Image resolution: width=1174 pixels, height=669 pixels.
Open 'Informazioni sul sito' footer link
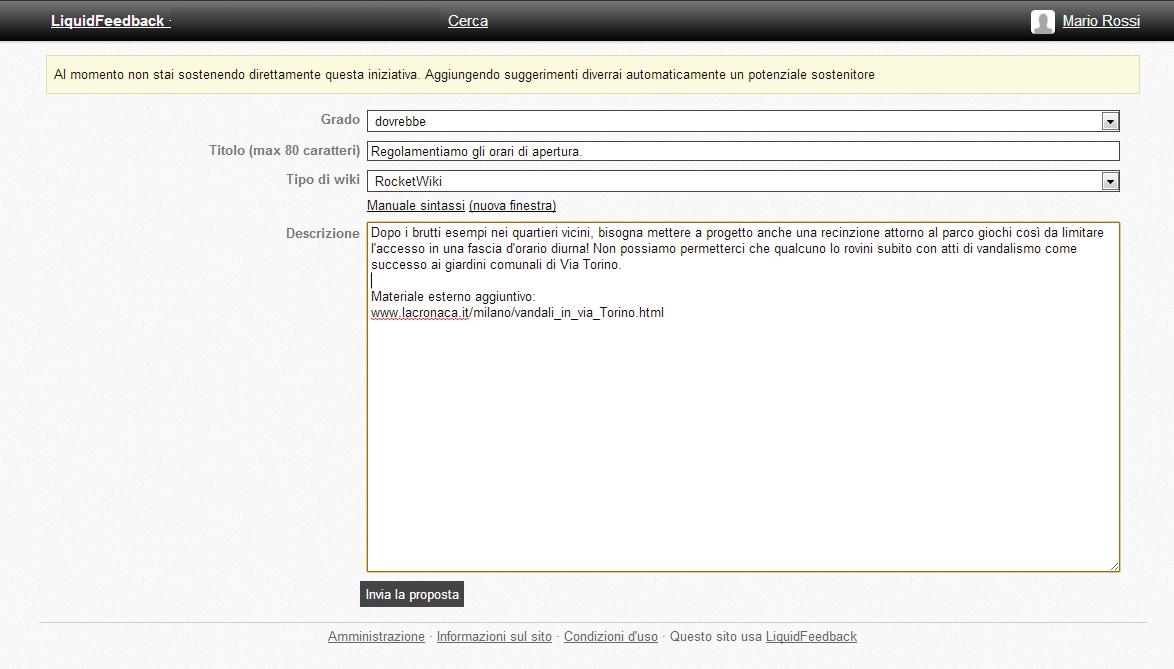click(494, 637)
